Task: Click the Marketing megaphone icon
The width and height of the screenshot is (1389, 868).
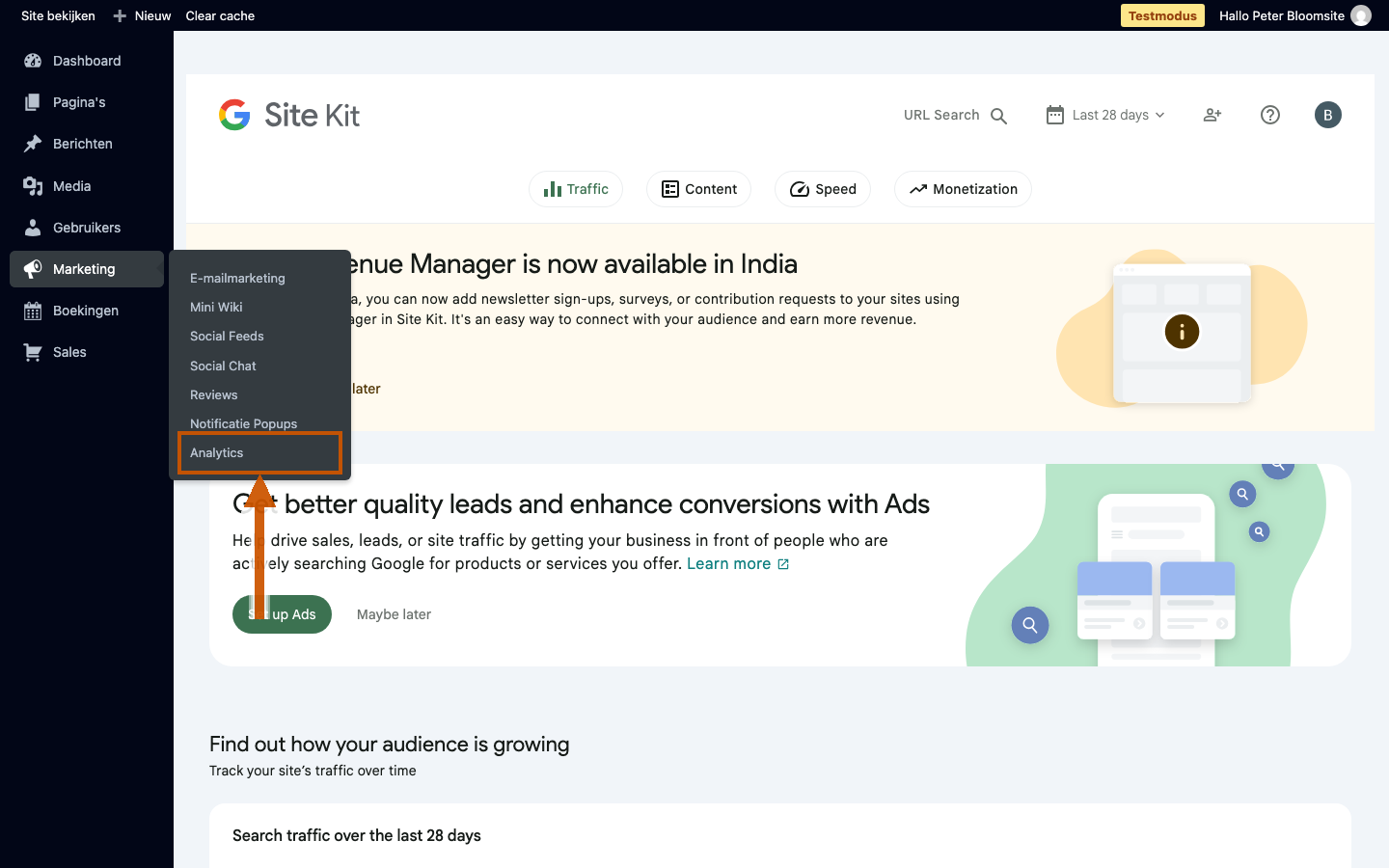Action: [33, 269]
